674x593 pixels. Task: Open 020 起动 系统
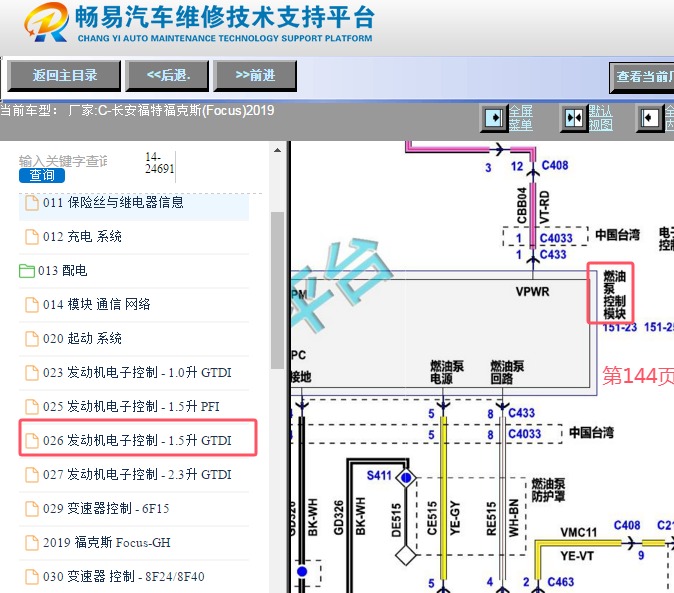point(82,339)
